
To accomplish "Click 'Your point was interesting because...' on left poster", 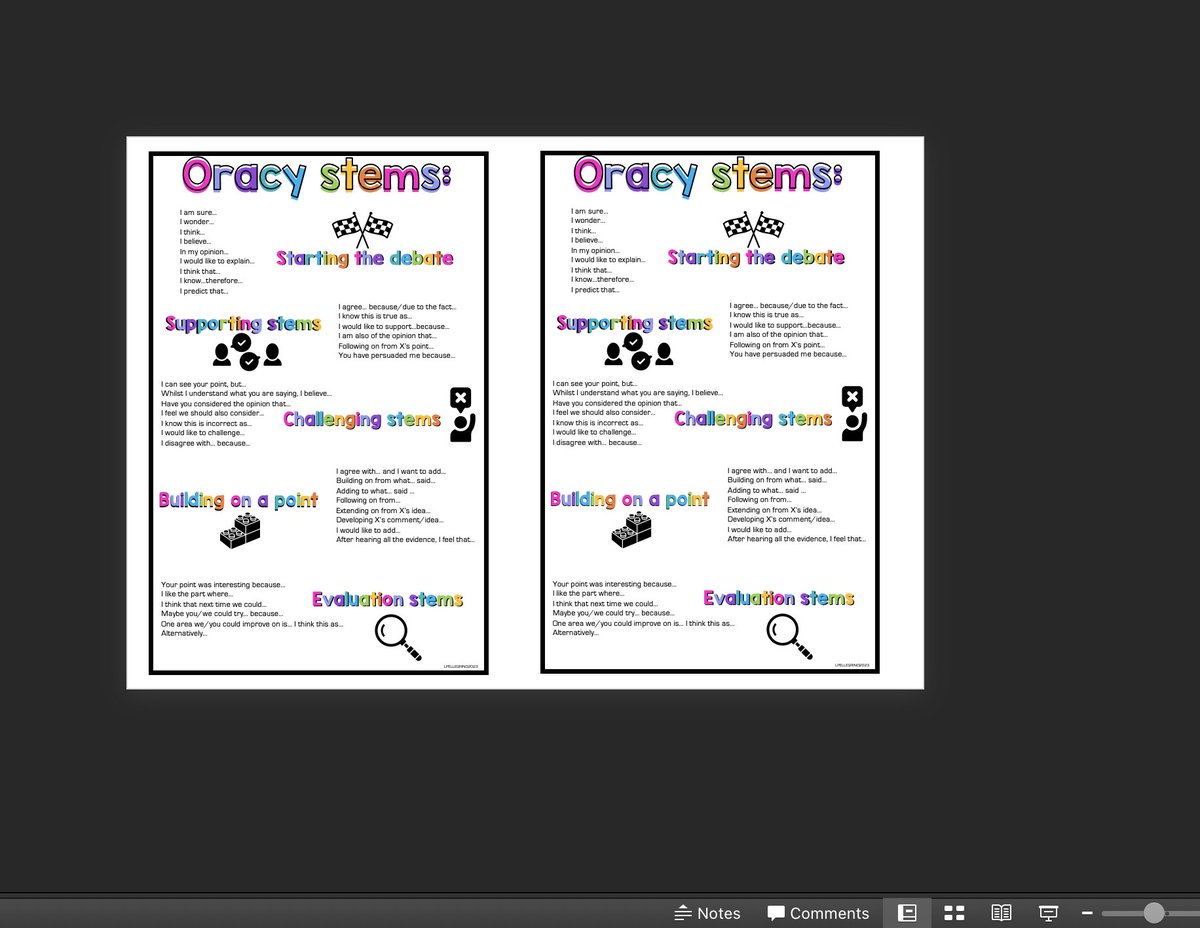I will click(223, 584).
